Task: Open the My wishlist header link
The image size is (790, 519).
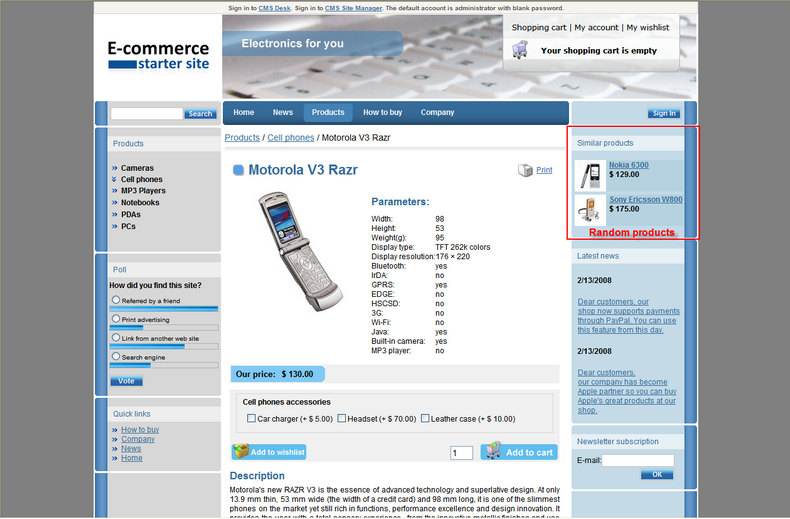Action: 648,28
